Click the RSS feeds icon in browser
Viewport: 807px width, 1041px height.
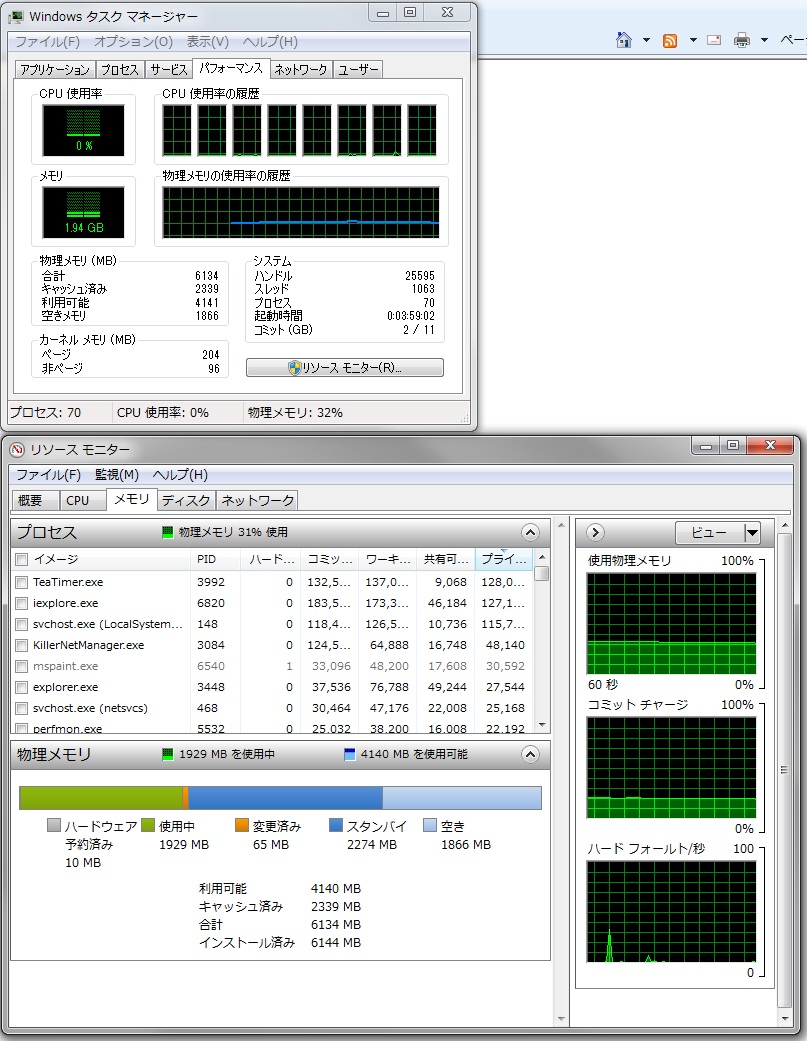[x=670, y=40]
